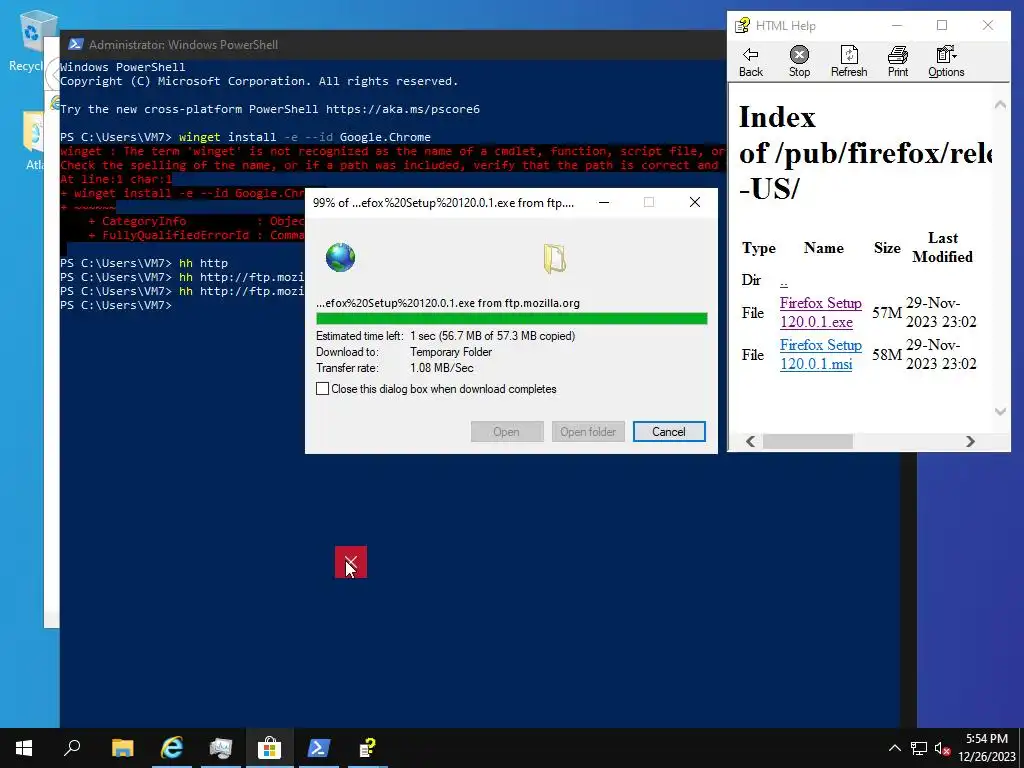Open File Explorer from taskbar

tap(122, 748)
